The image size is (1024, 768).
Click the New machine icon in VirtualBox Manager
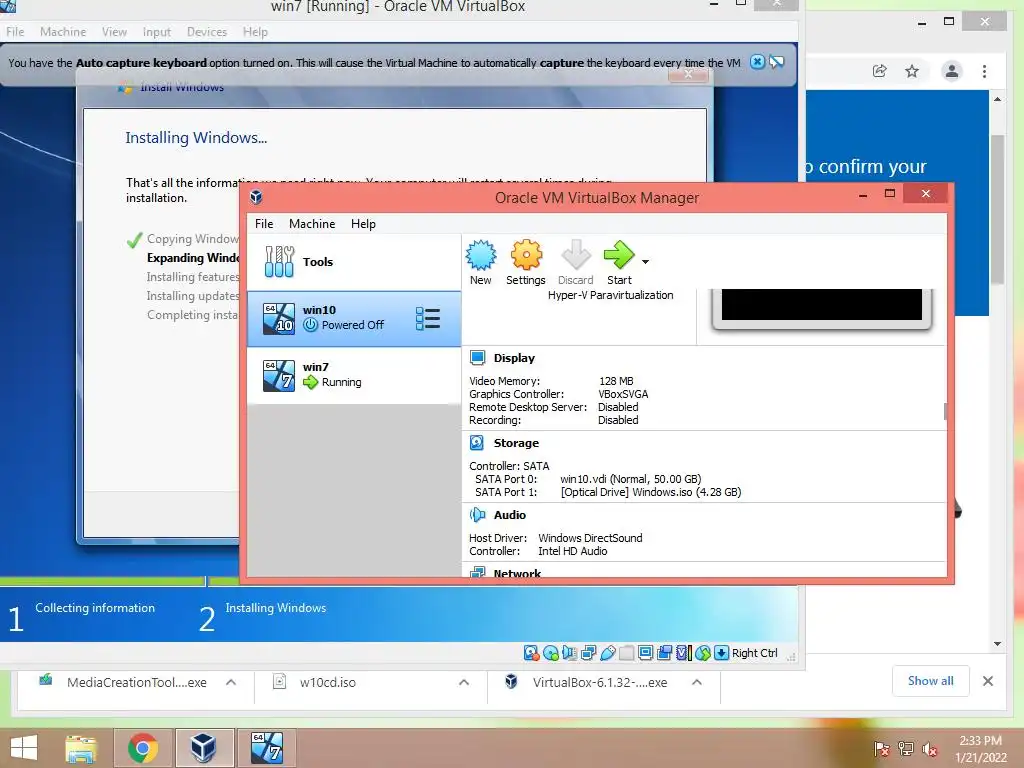click(x=481, y=255)
